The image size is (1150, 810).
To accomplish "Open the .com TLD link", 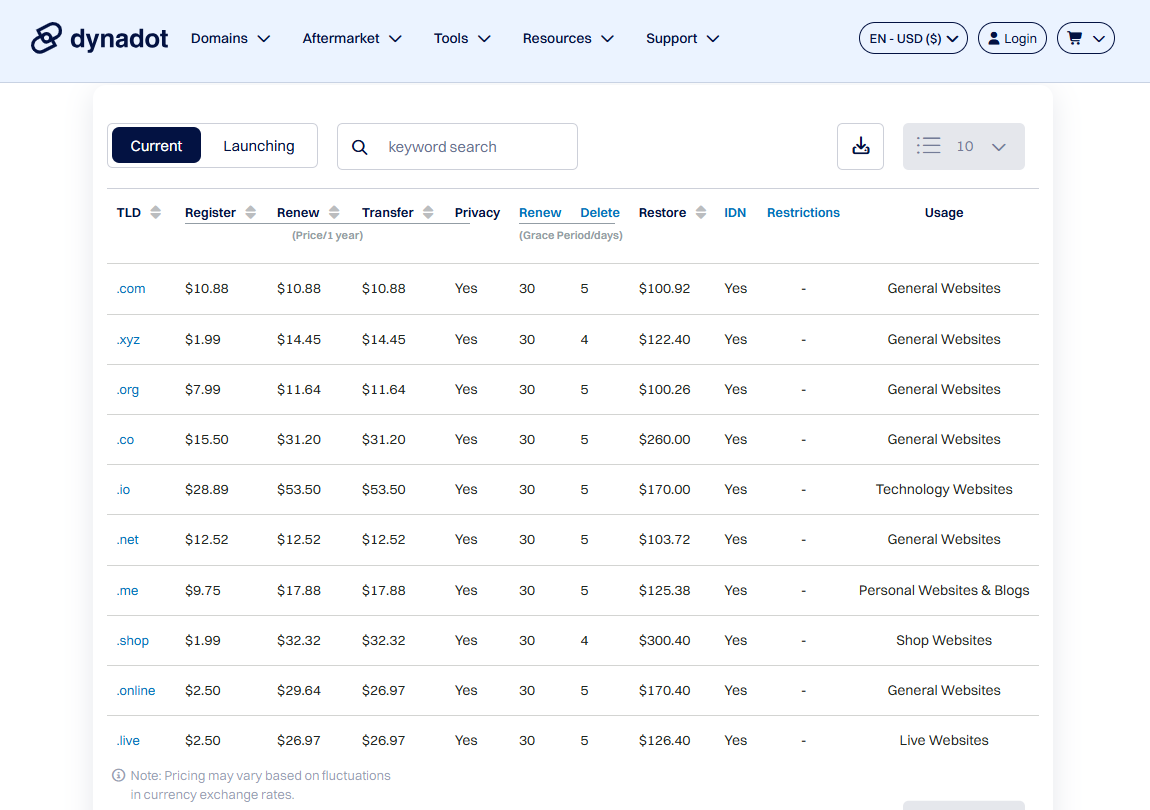I will (131, 288).
